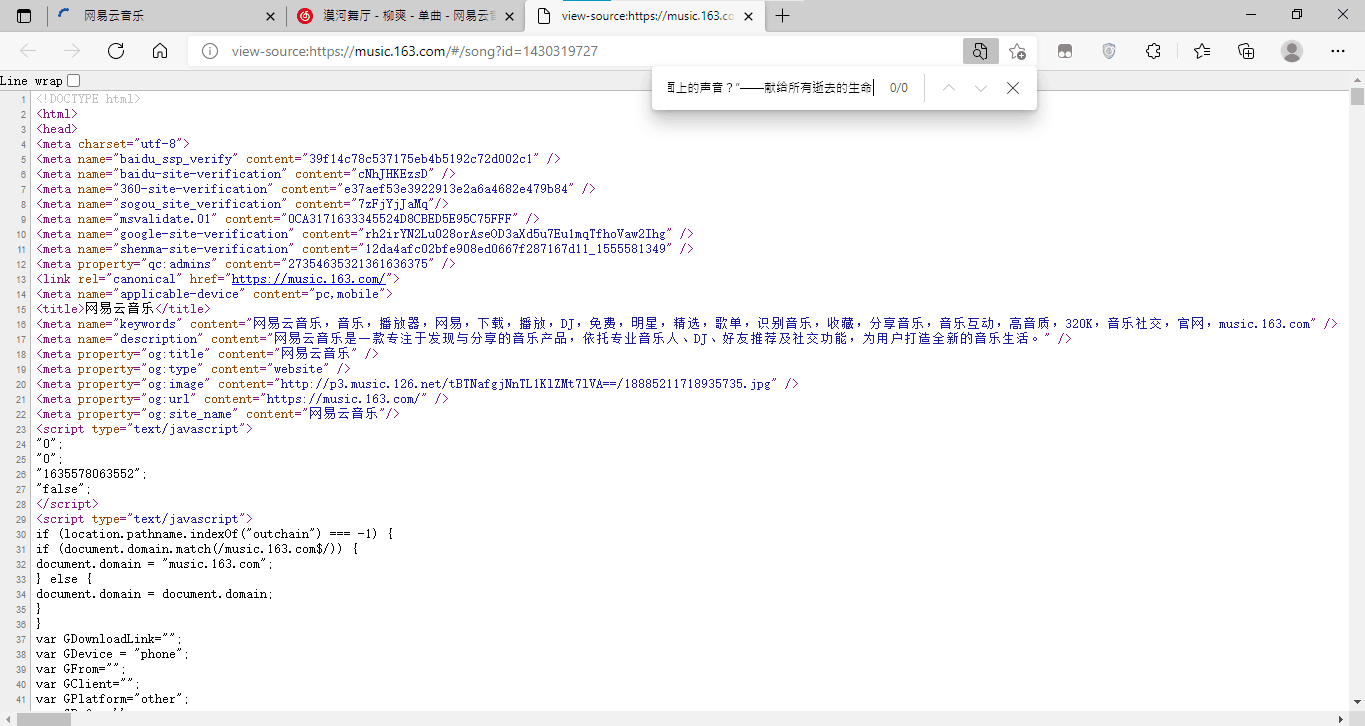Click the <title>网易云音乐</title> line
This screenshot has height=726, width=1365.
pyautogui.click(x=123, y=309)
